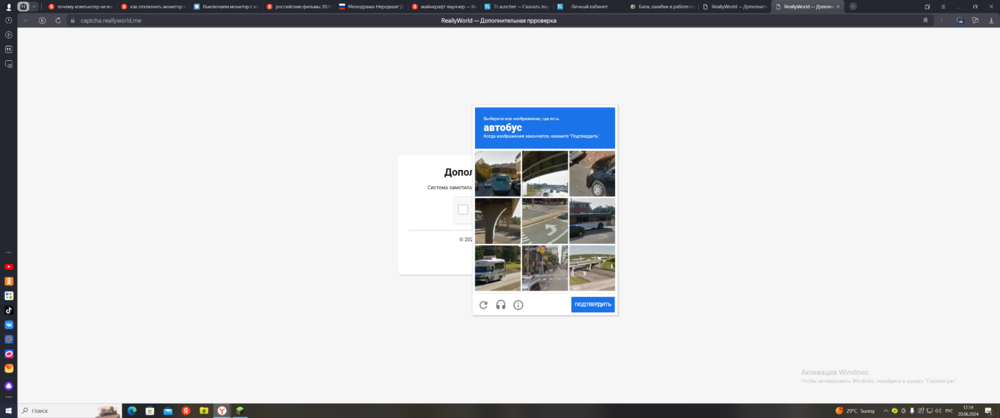Open the Minecraft block icon on taskbar
The height and width of the screenshot is (418, 1000).
240,411
